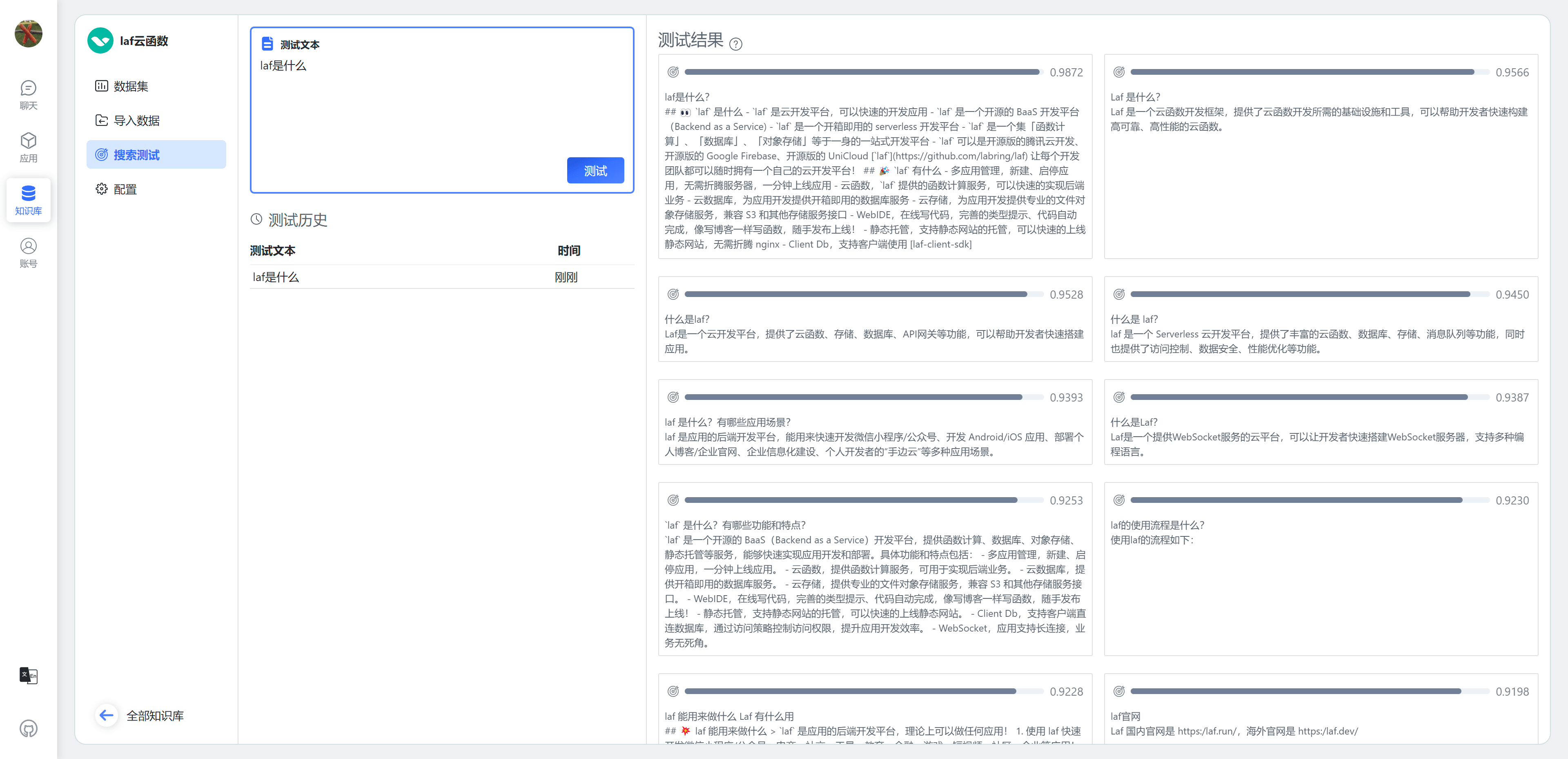Click the 测试 button to run the test

tap(595, 171)
